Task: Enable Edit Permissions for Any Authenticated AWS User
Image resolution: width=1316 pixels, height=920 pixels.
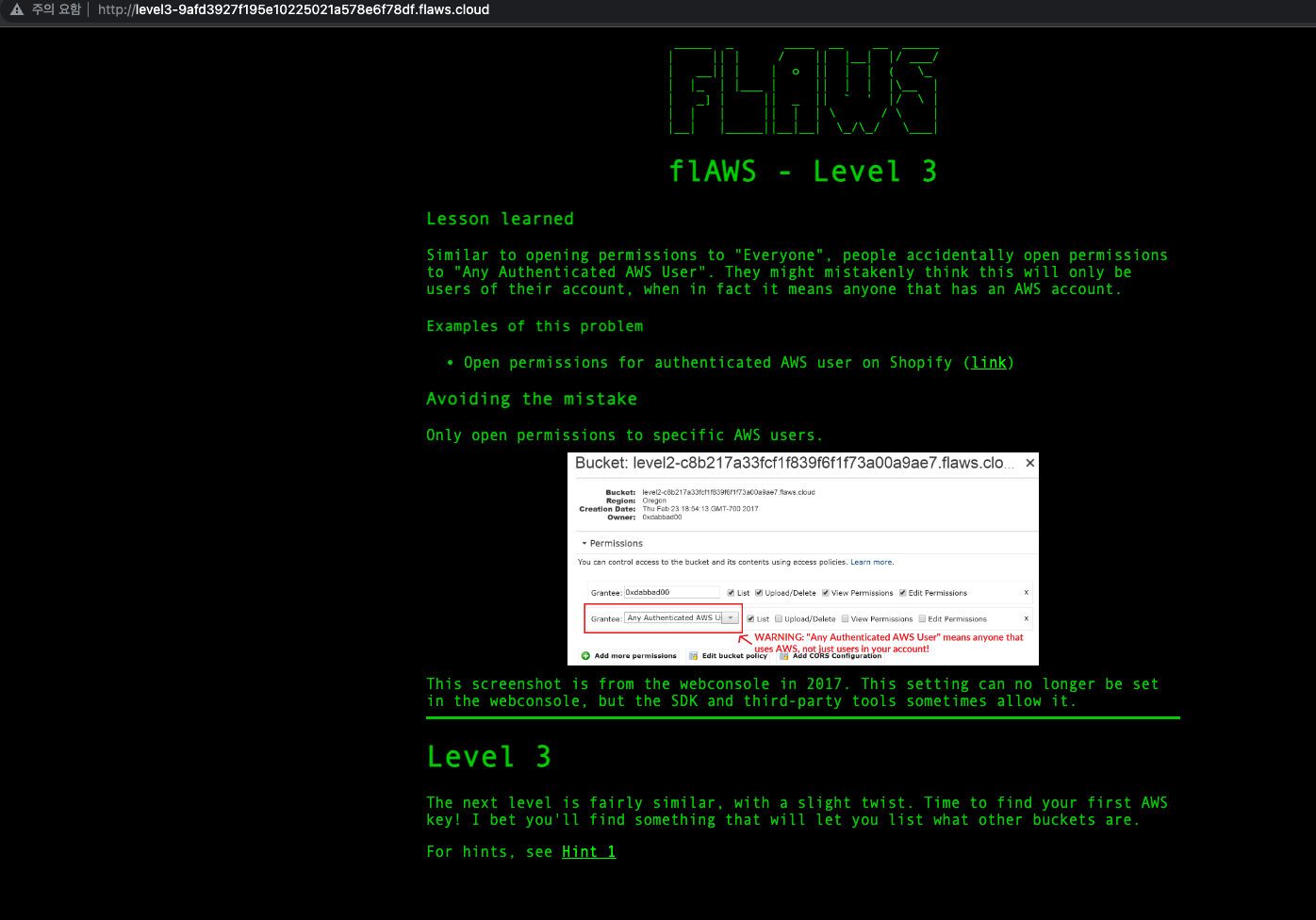Action: [x=923, y=619]
